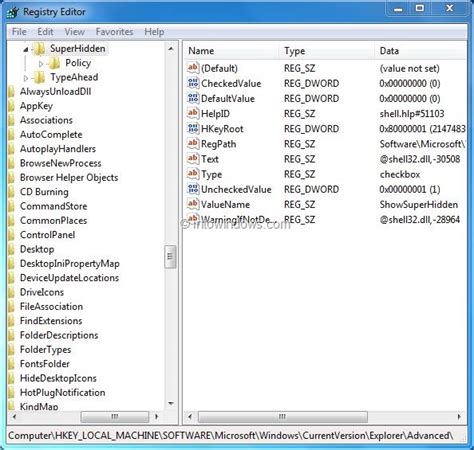
Task: Select the Desktop key
Action: (x=37, y=249)
